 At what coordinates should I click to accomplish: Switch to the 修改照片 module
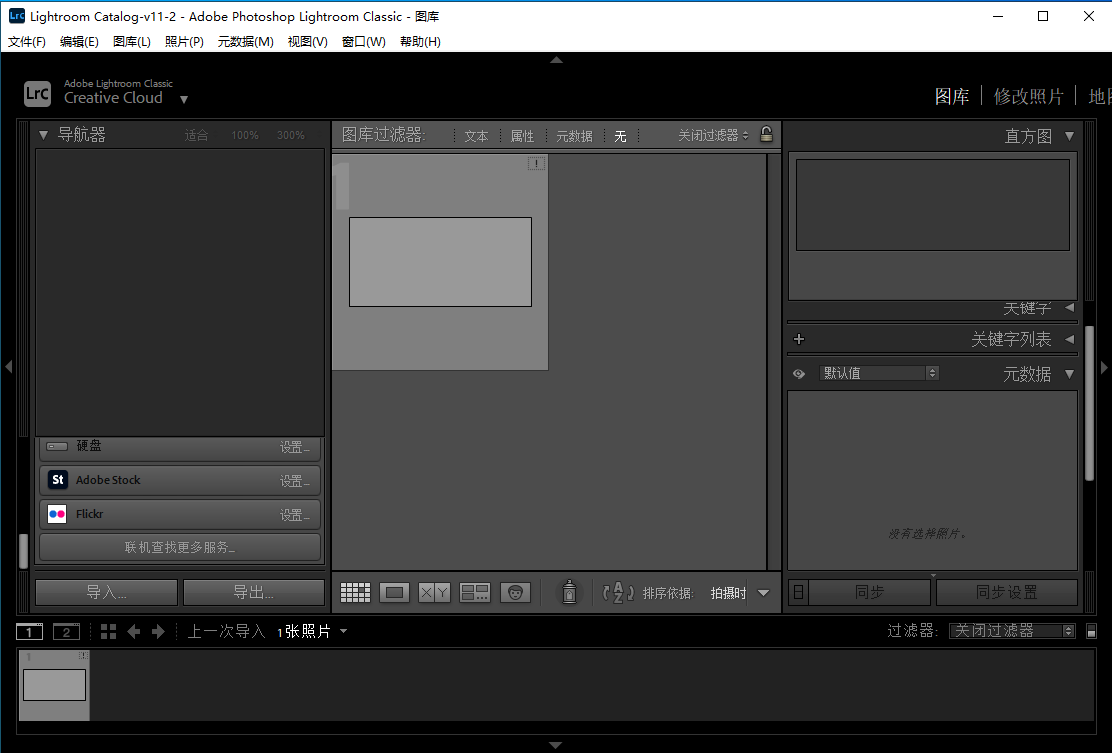(1028, 96)
